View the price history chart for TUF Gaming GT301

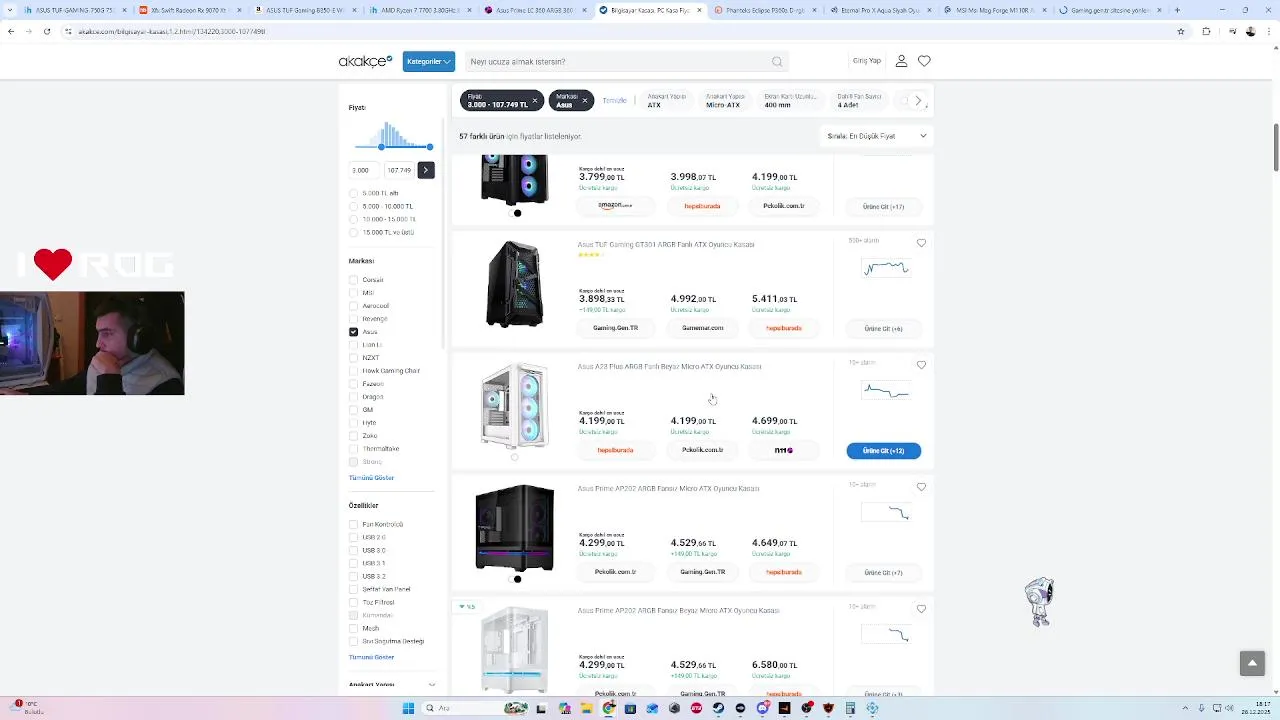point(886,268)
